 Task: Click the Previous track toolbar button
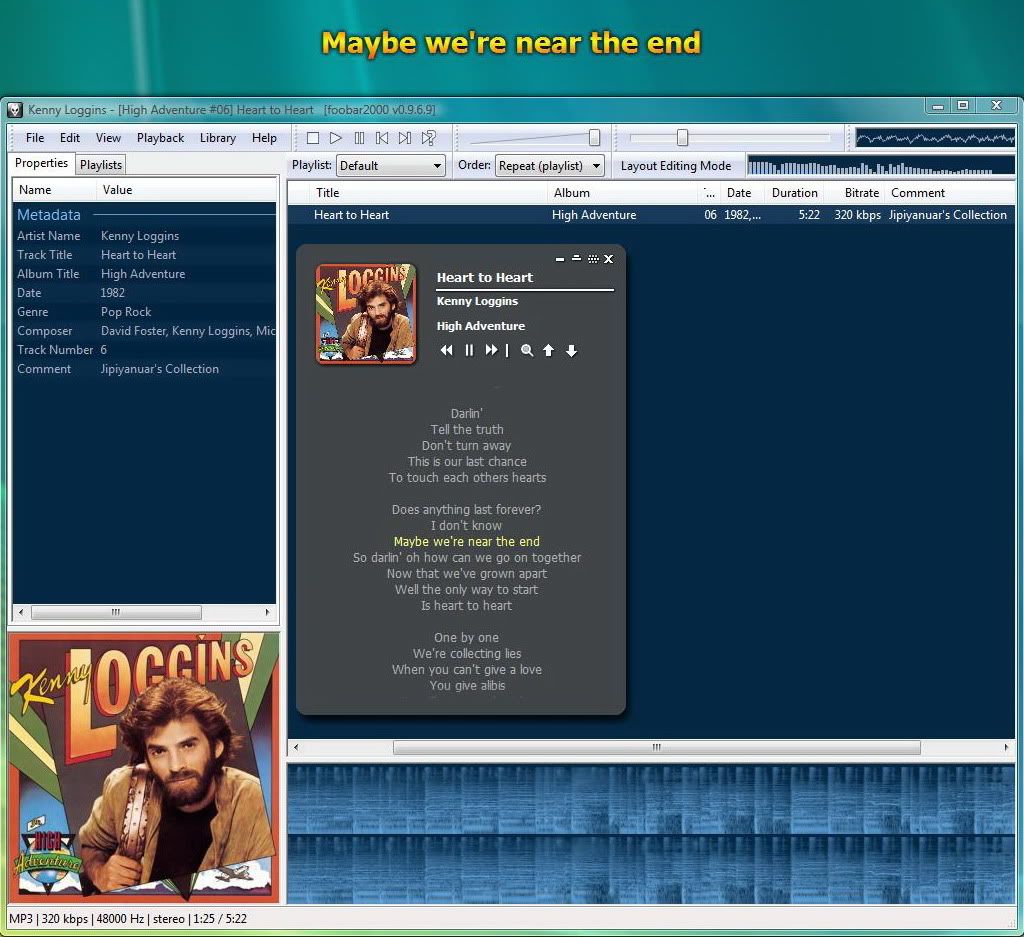pyautogui.click(x=382, y=138)
